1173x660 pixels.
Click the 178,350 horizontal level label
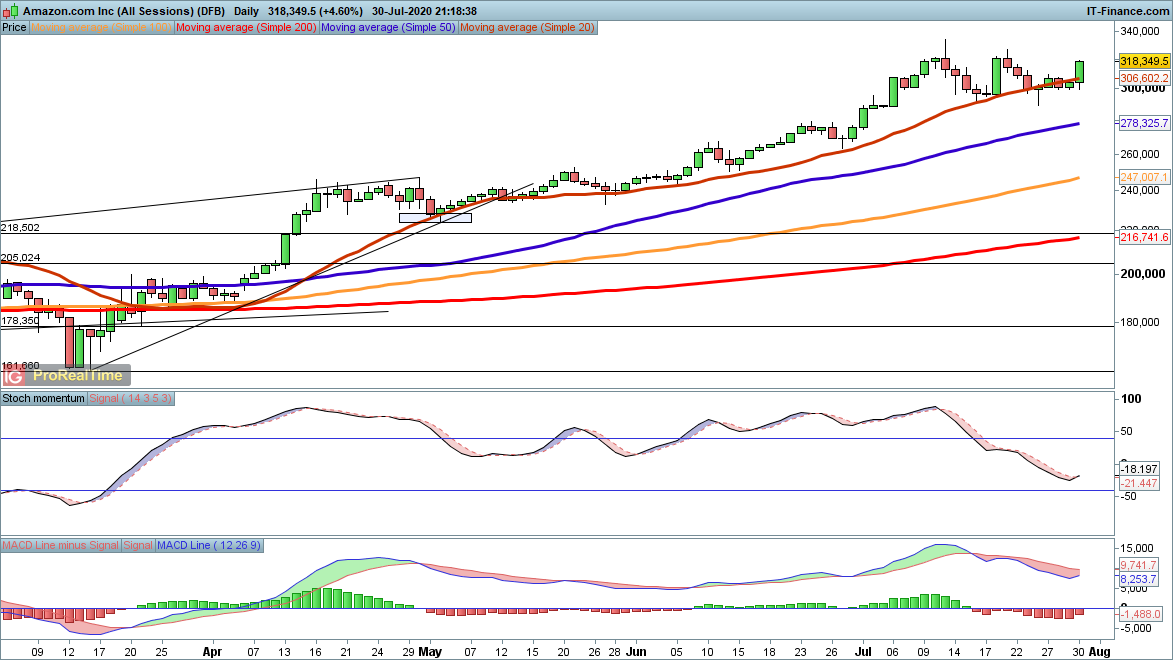(20, 320)
